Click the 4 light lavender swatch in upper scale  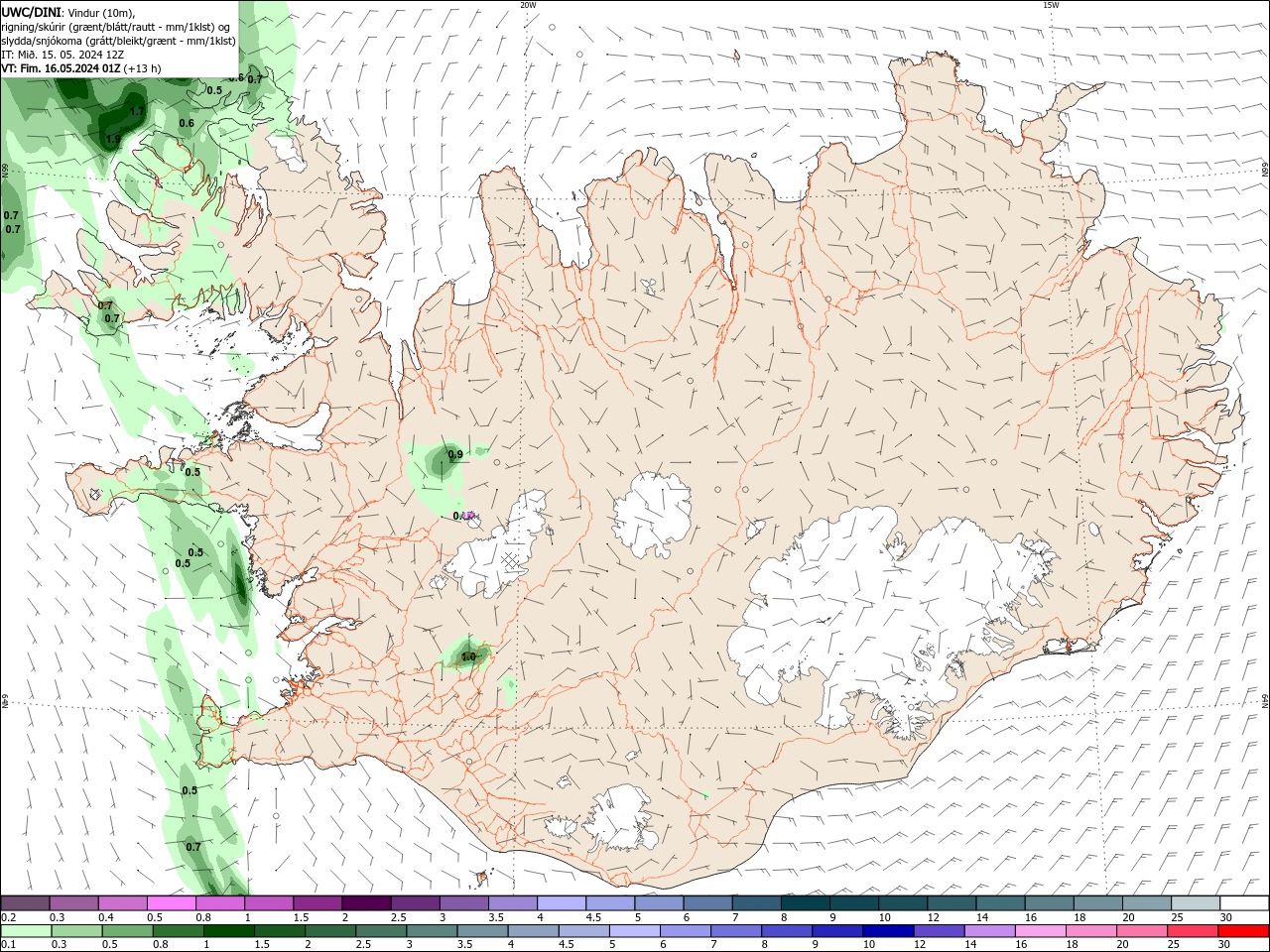pos(562,903)
